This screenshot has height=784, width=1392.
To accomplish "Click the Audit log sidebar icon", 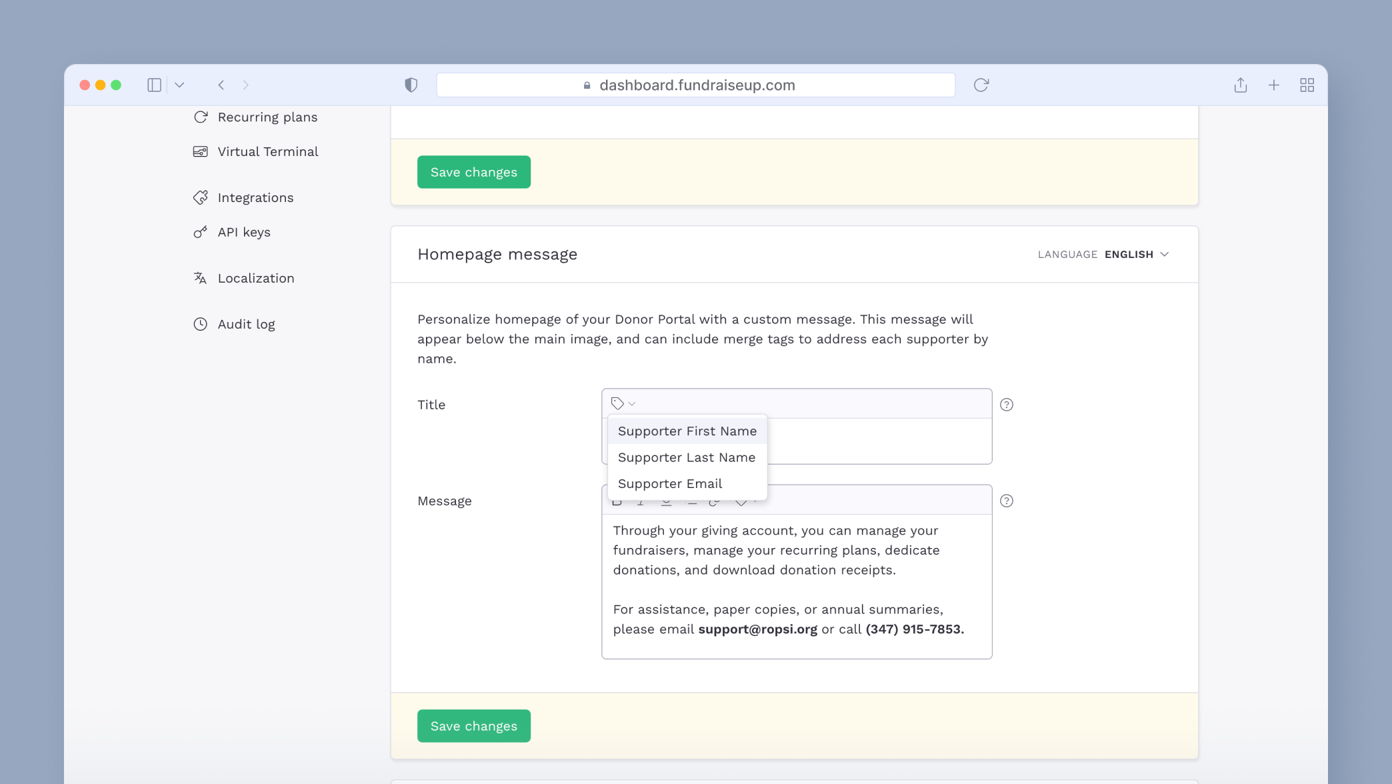I will coord(200,323).
